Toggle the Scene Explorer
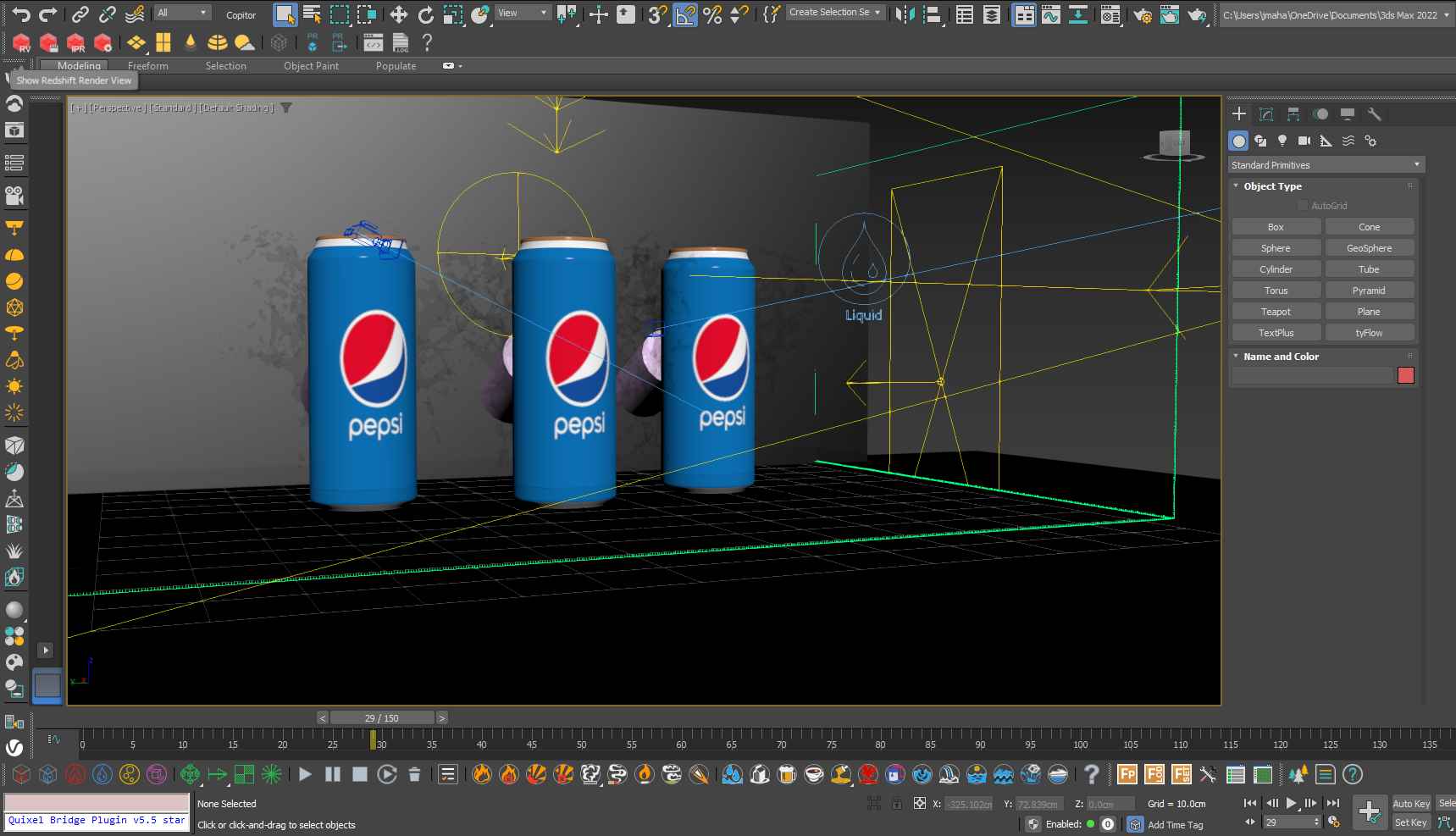This screenshot has height=836, width=1456. [x=964, y=14]
